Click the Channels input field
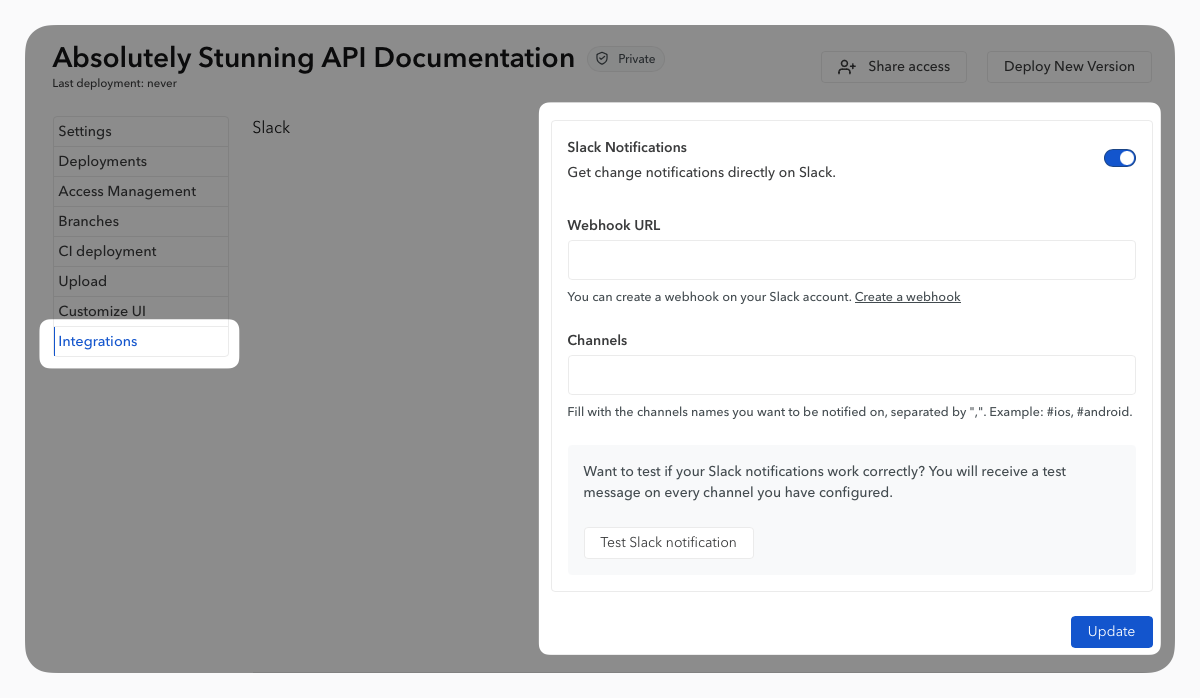 851,375
